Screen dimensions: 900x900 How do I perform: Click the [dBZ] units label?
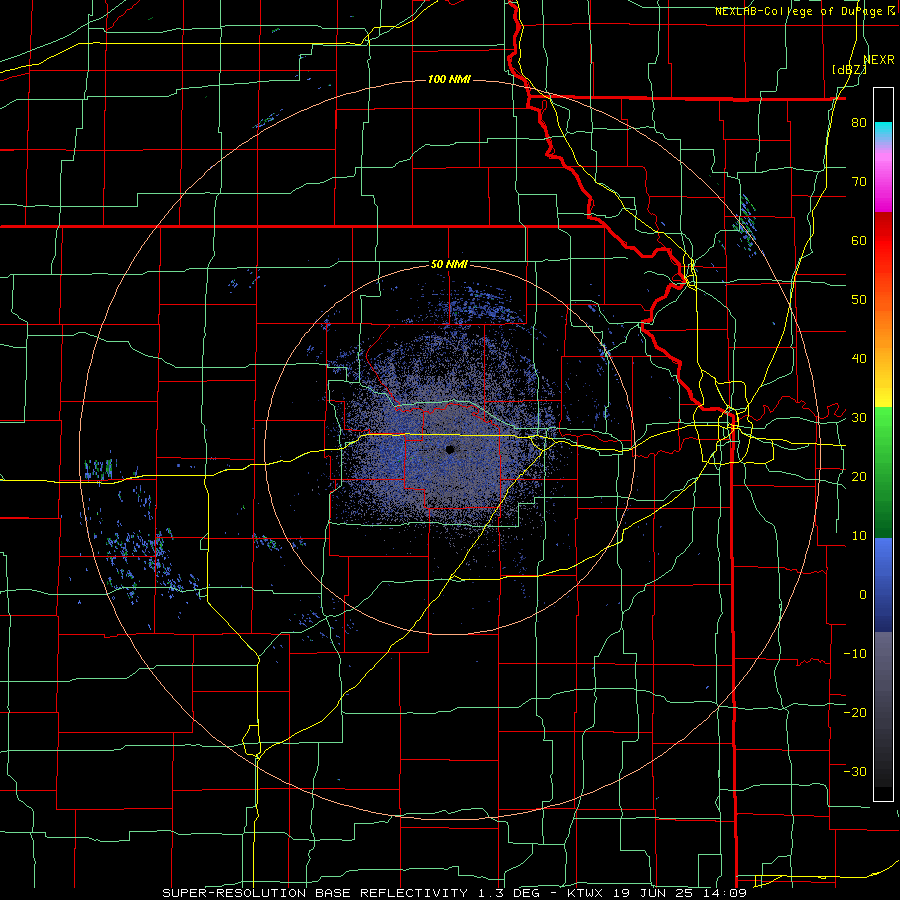click(x=849, y=70)
